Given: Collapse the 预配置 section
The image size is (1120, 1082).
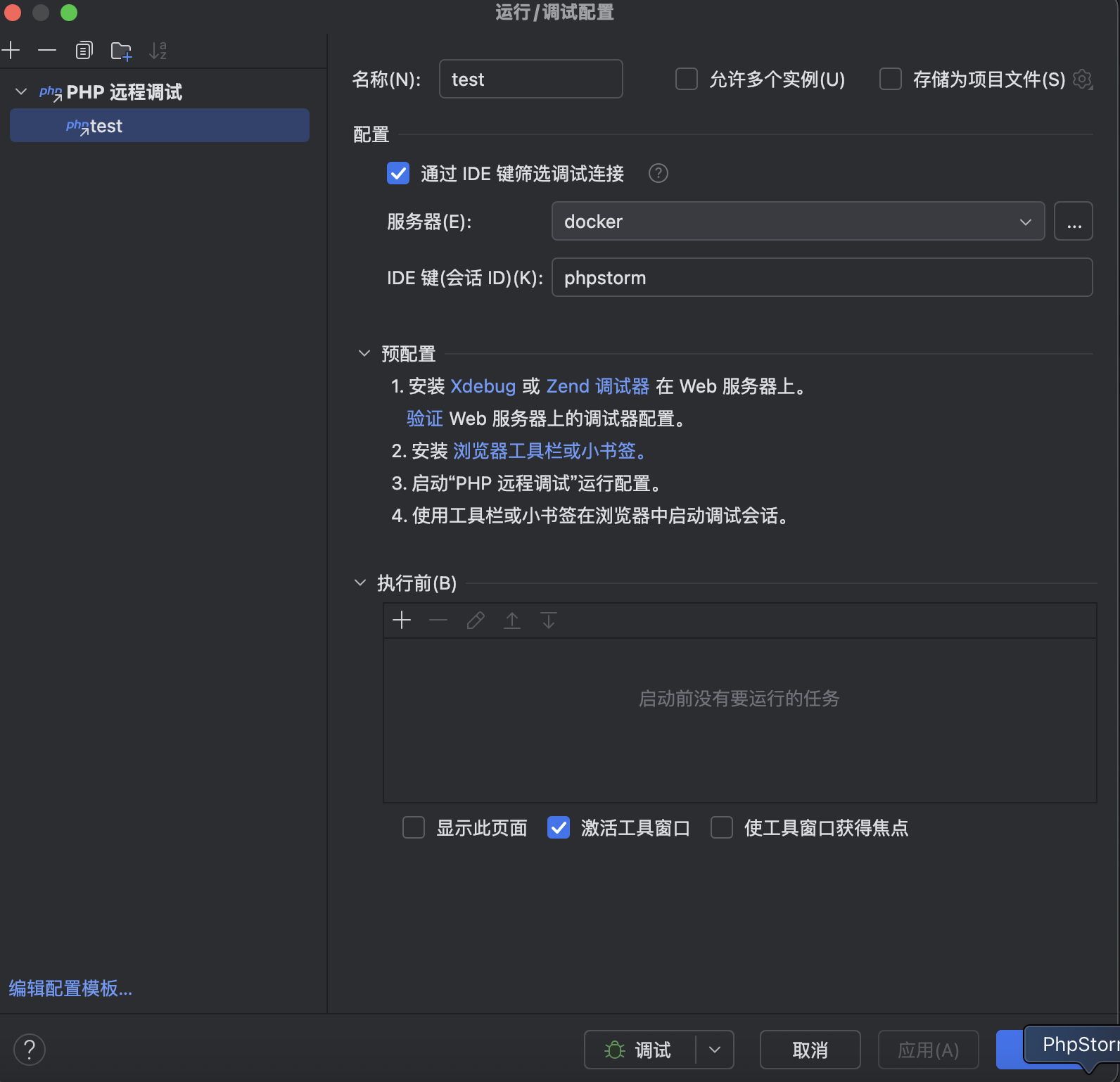Looking at the screenshot, I should (x=364, y=353).
